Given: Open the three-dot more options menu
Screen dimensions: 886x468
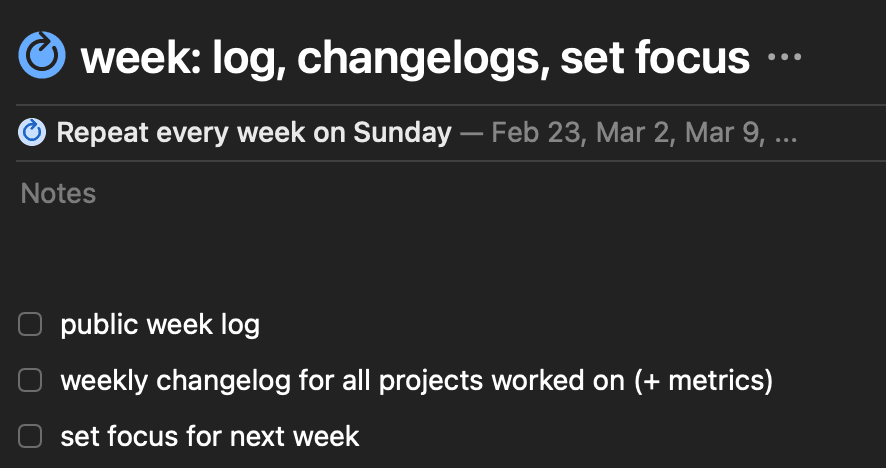Looking at the screenshot, I should (784, 58).
